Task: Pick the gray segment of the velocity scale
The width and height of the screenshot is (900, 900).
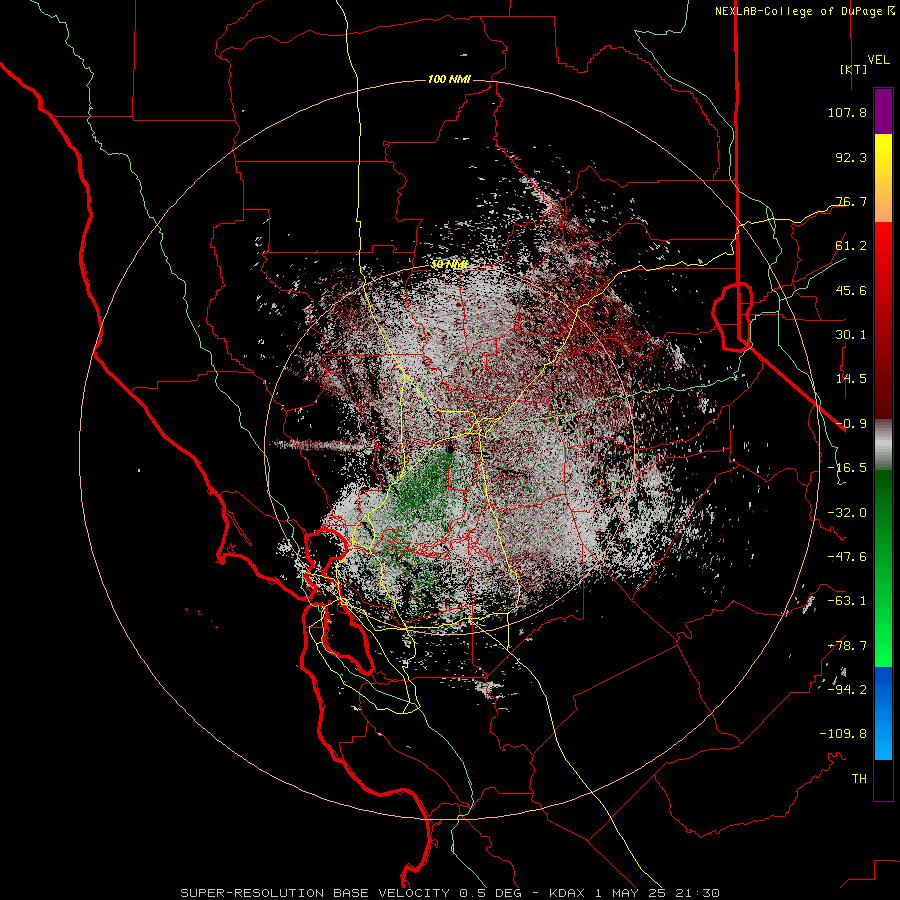Action: 883,444
